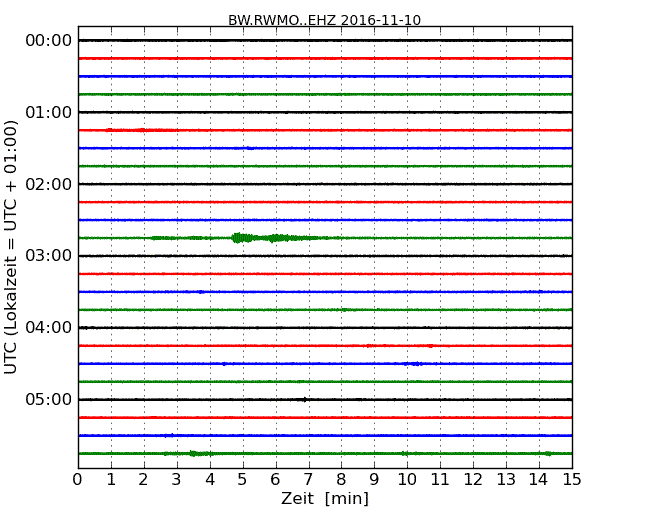
Task: Click the red trace blip near 10.7 min after 04:00
Action: click(x=431, y=346)
